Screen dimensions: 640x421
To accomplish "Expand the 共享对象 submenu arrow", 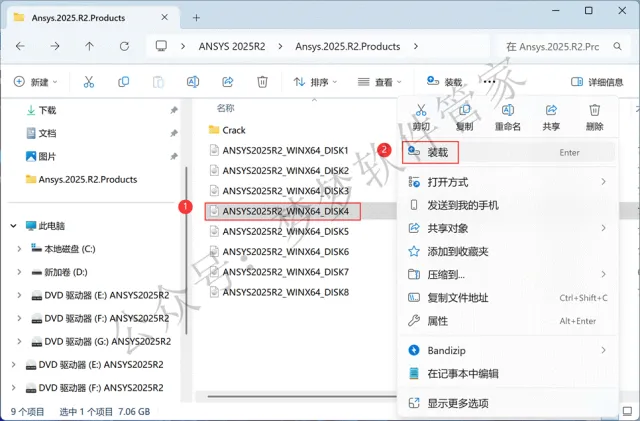I will pyautogui.click(x=603, y=228).
